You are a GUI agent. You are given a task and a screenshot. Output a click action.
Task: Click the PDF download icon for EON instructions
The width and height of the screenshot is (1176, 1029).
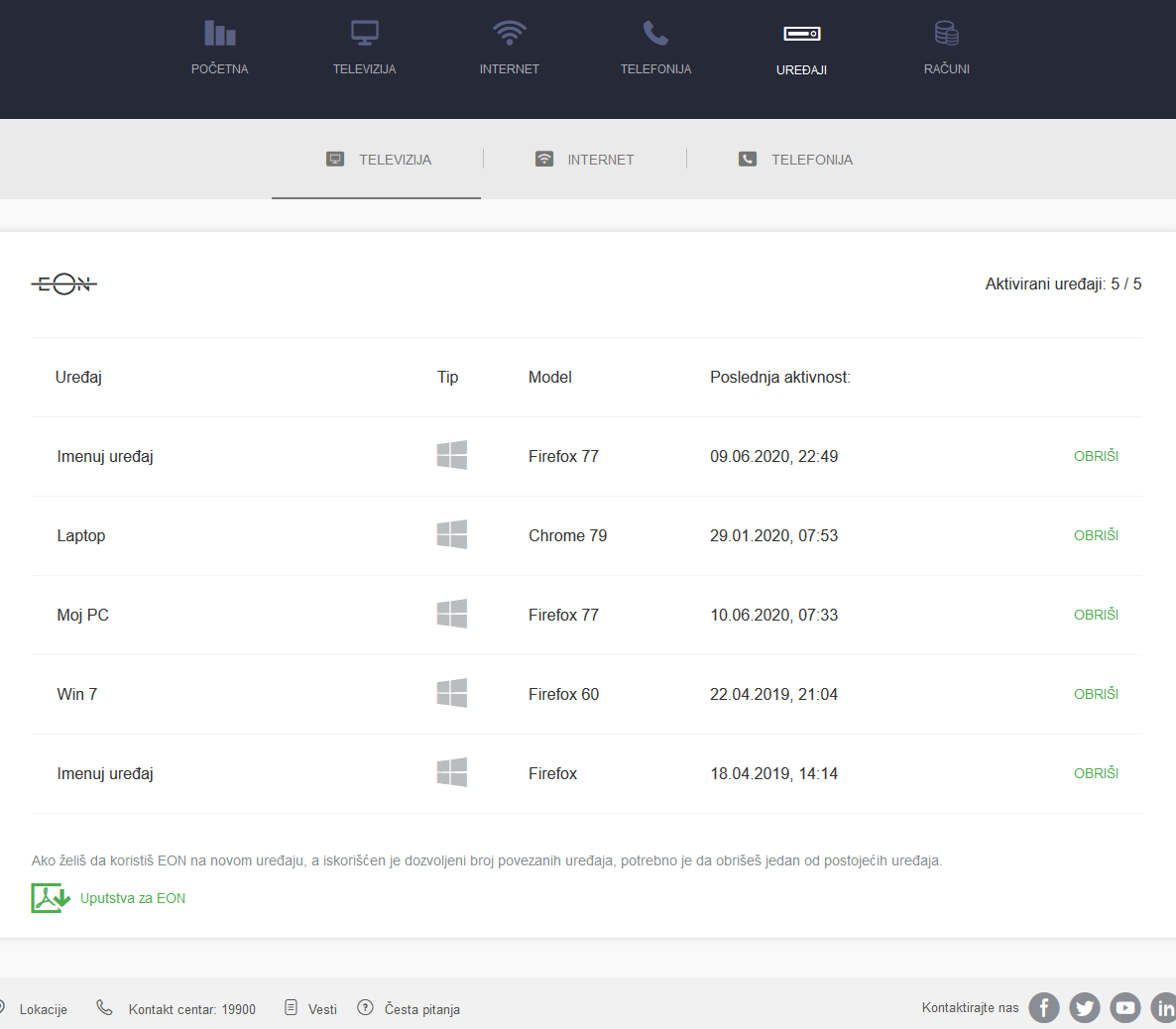click(x=51, y=898)
